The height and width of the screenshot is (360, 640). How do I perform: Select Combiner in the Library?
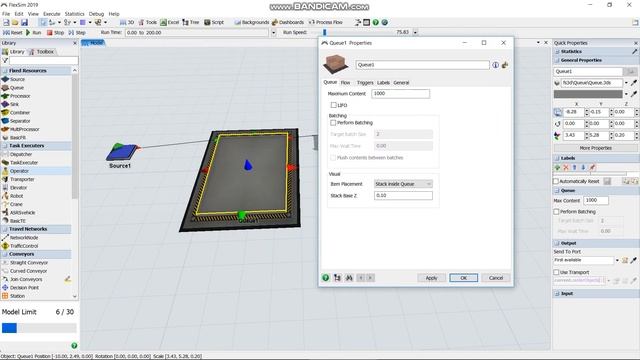point(16,113)
